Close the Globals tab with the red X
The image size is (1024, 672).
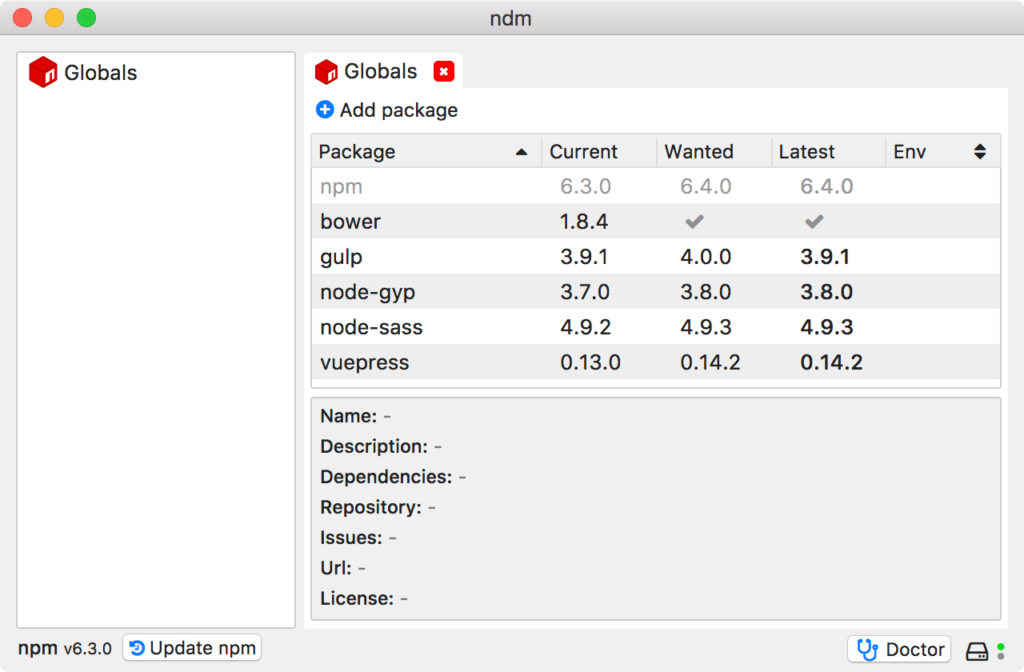pyautogui.click(x=444, y=71)
